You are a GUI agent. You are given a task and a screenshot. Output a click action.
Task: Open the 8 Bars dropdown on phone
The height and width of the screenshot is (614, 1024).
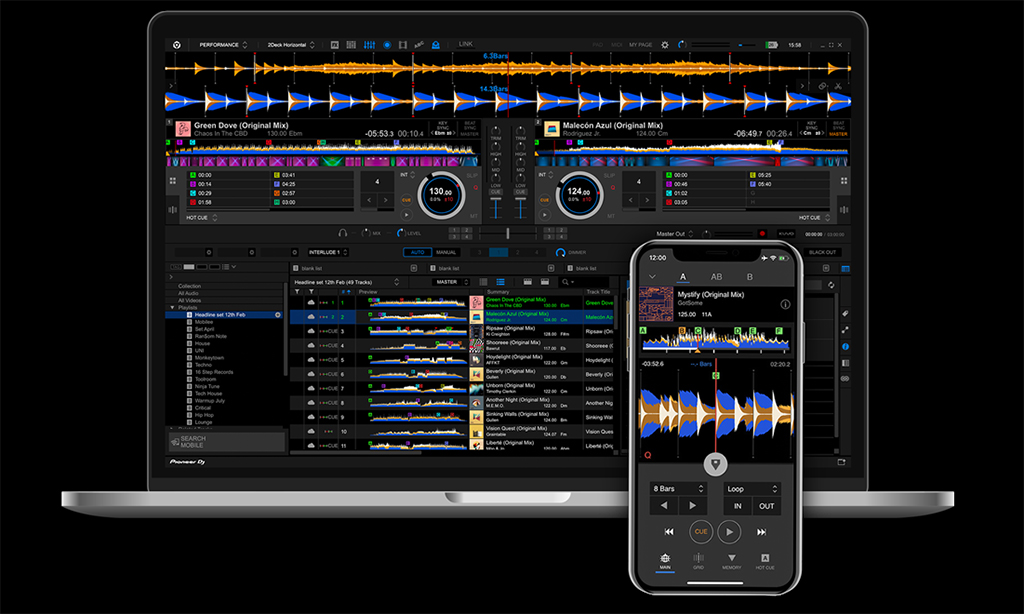tap(679, 489)
